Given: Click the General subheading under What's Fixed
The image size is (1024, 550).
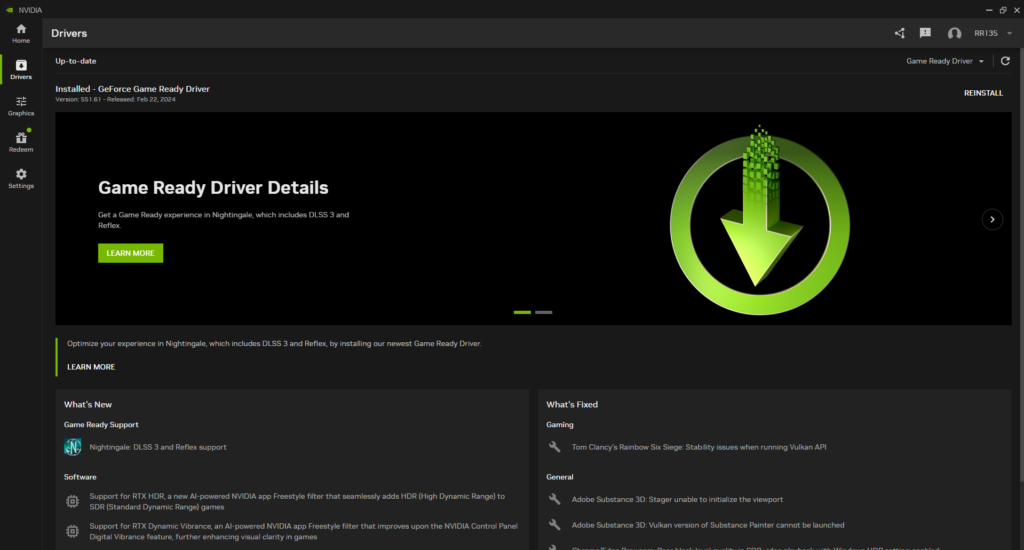Looking at the screenshot, I should coord(560,477).
